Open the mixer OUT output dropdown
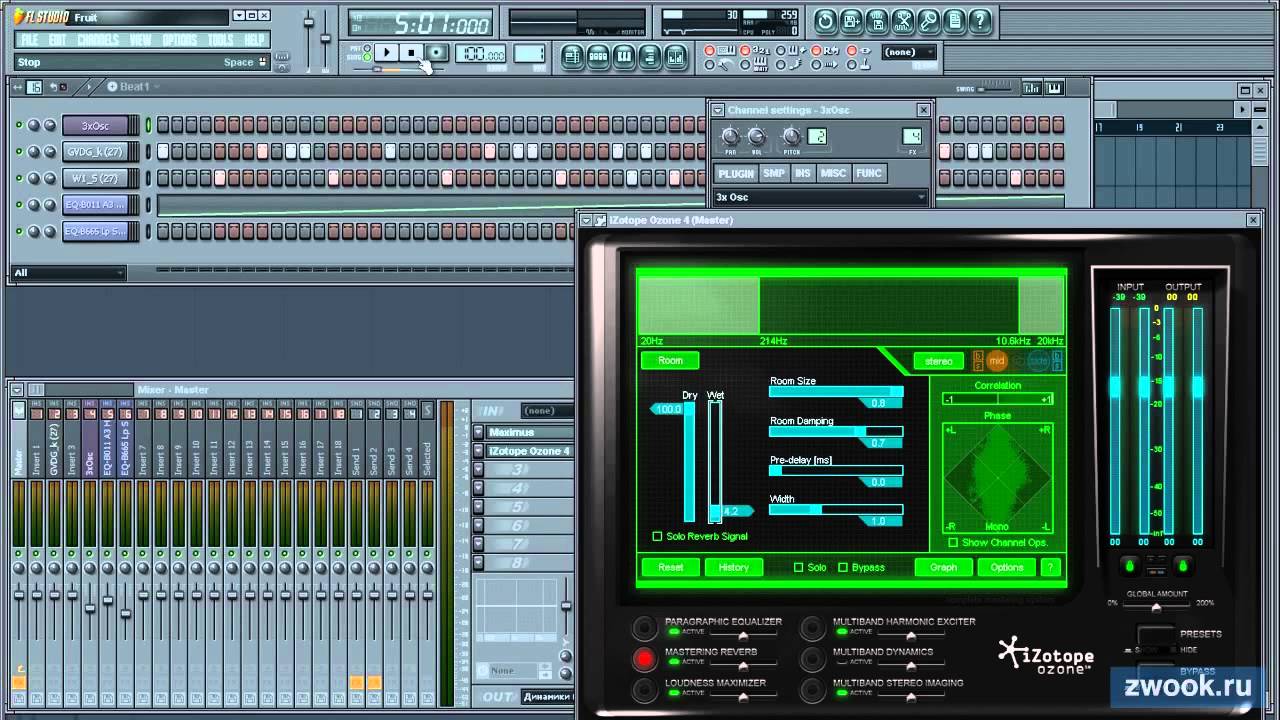The image size is (1280, 720). (548, 697)
